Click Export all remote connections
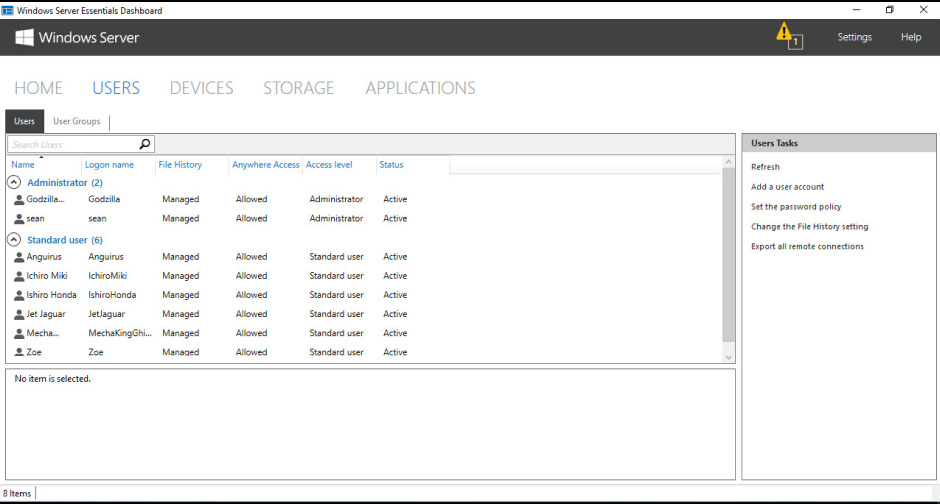This screenshot has height=504, width=940. [807, 246]
